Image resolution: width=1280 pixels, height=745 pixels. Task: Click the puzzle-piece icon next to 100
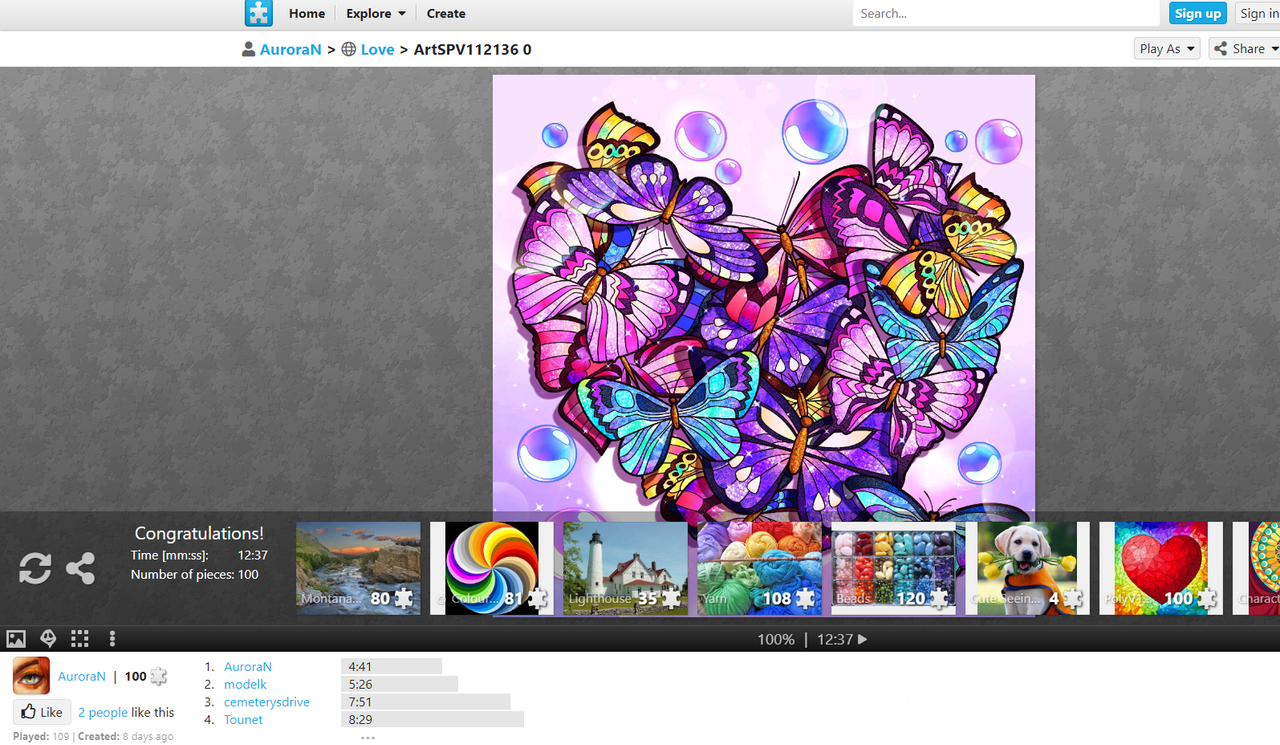point(158,676)
